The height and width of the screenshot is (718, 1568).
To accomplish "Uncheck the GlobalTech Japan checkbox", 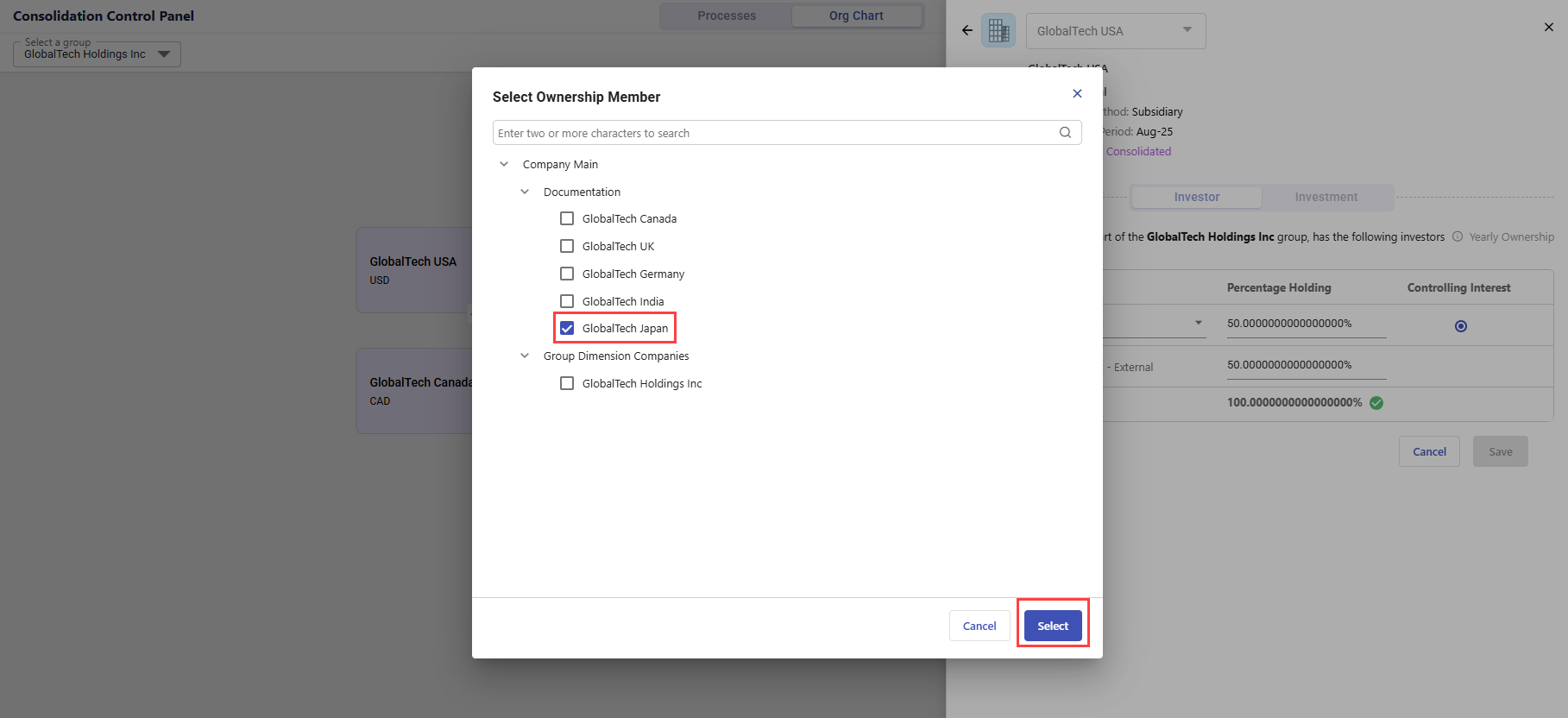I will click(x=567, y=329).
